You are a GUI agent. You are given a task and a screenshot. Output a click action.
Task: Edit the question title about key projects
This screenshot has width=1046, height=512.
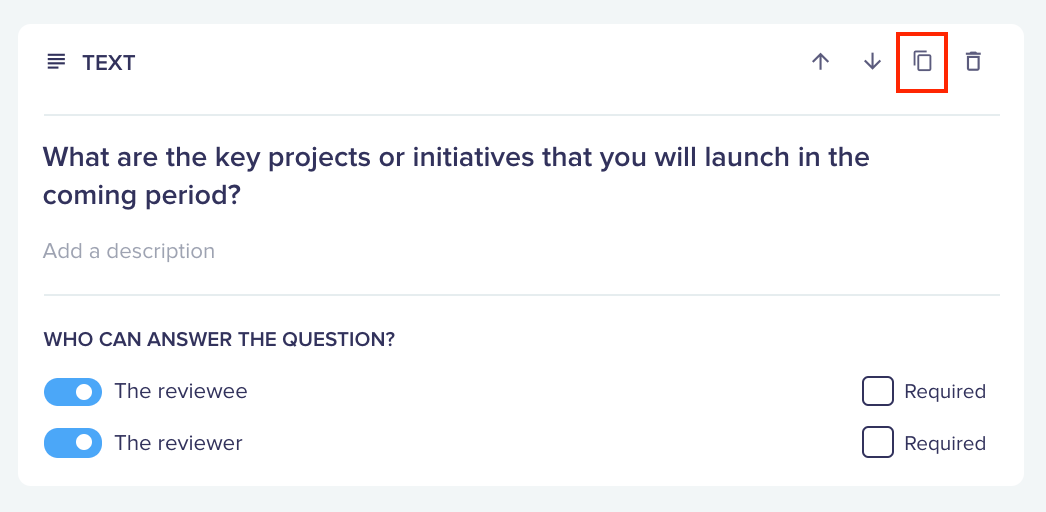456,176
